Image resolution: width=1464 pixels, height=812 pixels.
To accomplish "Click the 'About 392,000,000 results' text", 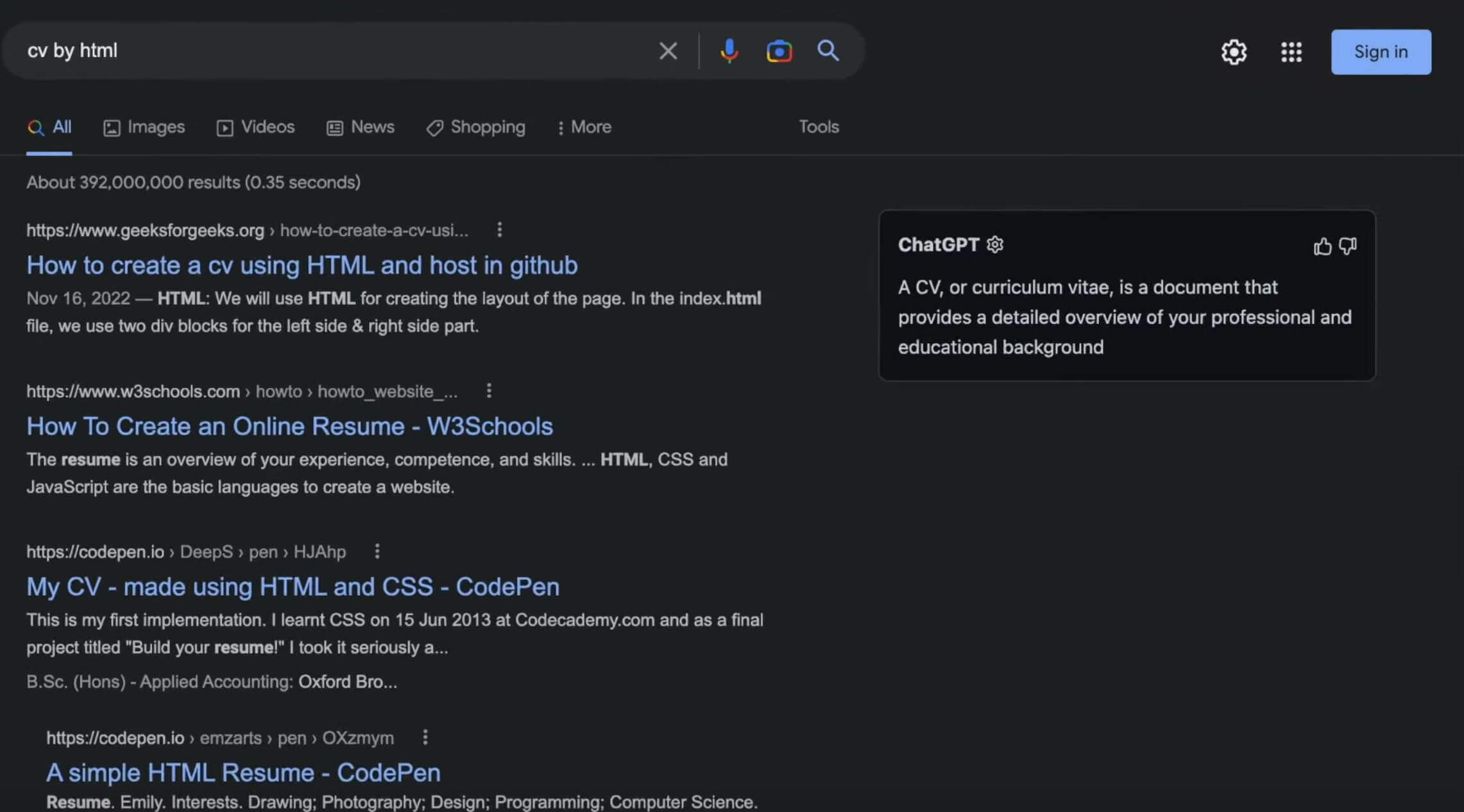I will click(193, 182).
